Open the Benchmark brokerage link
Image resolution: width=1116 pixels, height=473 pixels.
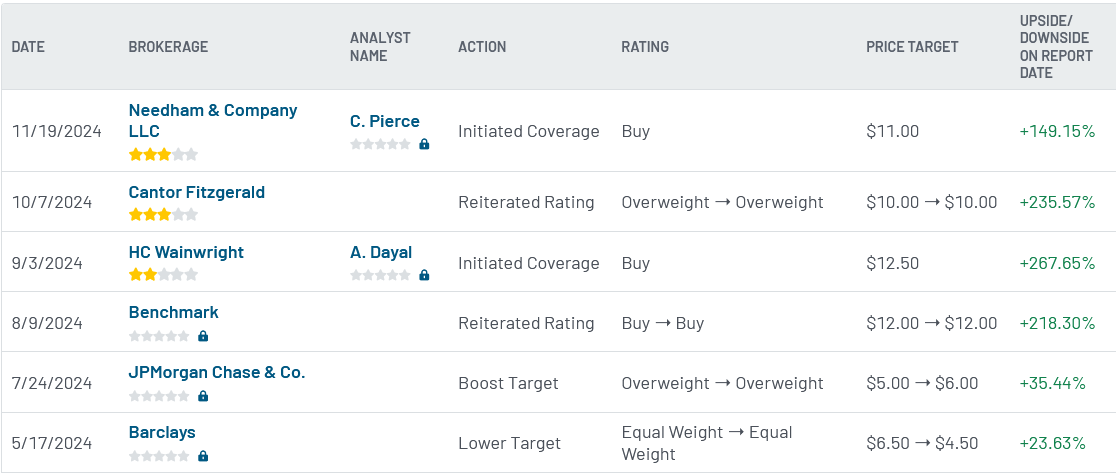(x=174, y=312)
